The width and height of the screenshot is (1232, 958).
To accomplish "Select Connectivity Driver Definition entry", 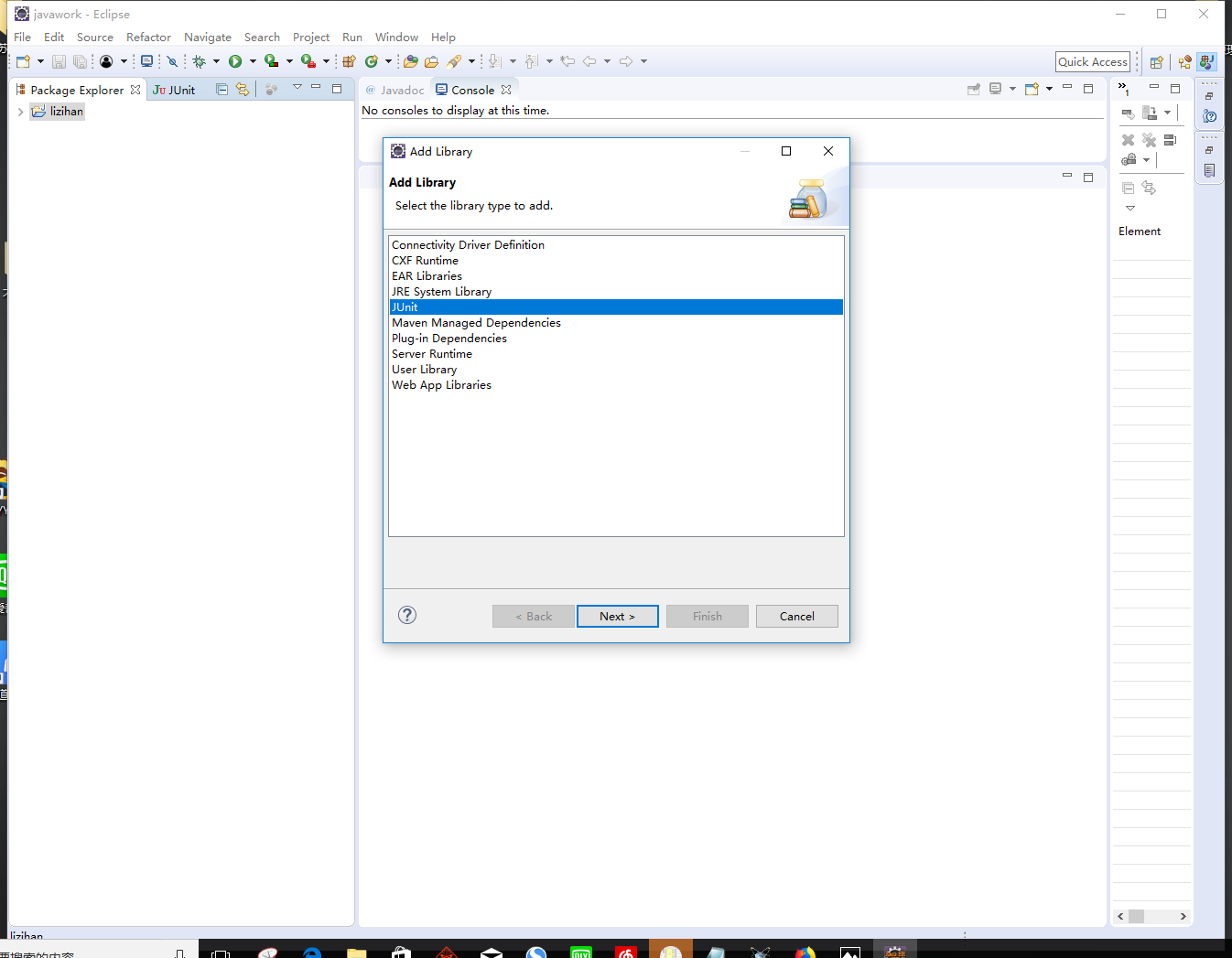I will pyautogui.click(x=616, y=245).
